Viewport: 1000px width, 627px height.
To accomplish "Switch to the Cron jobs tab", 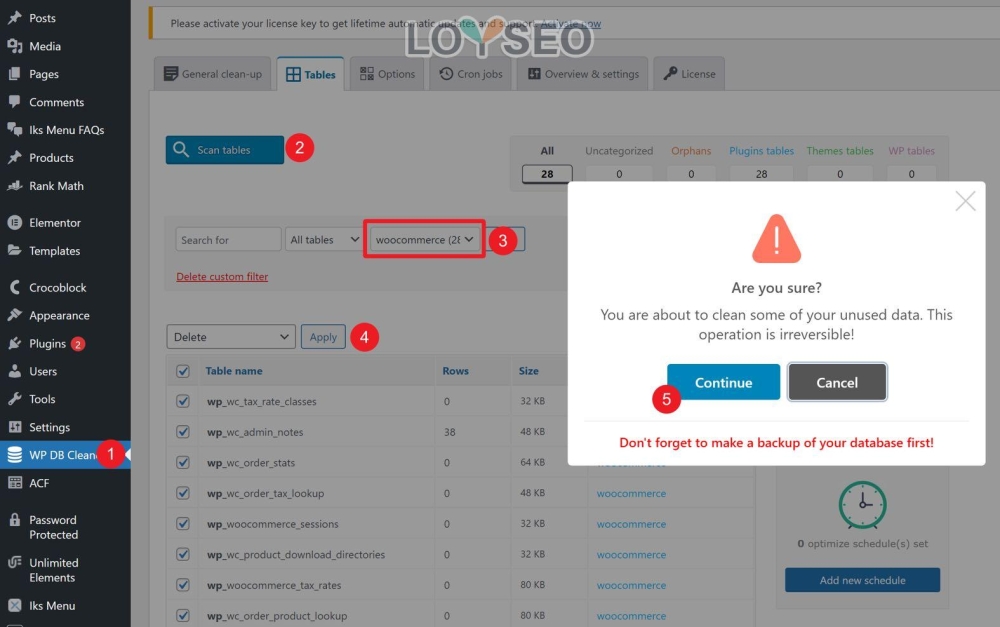I will [x=471, y=74].
